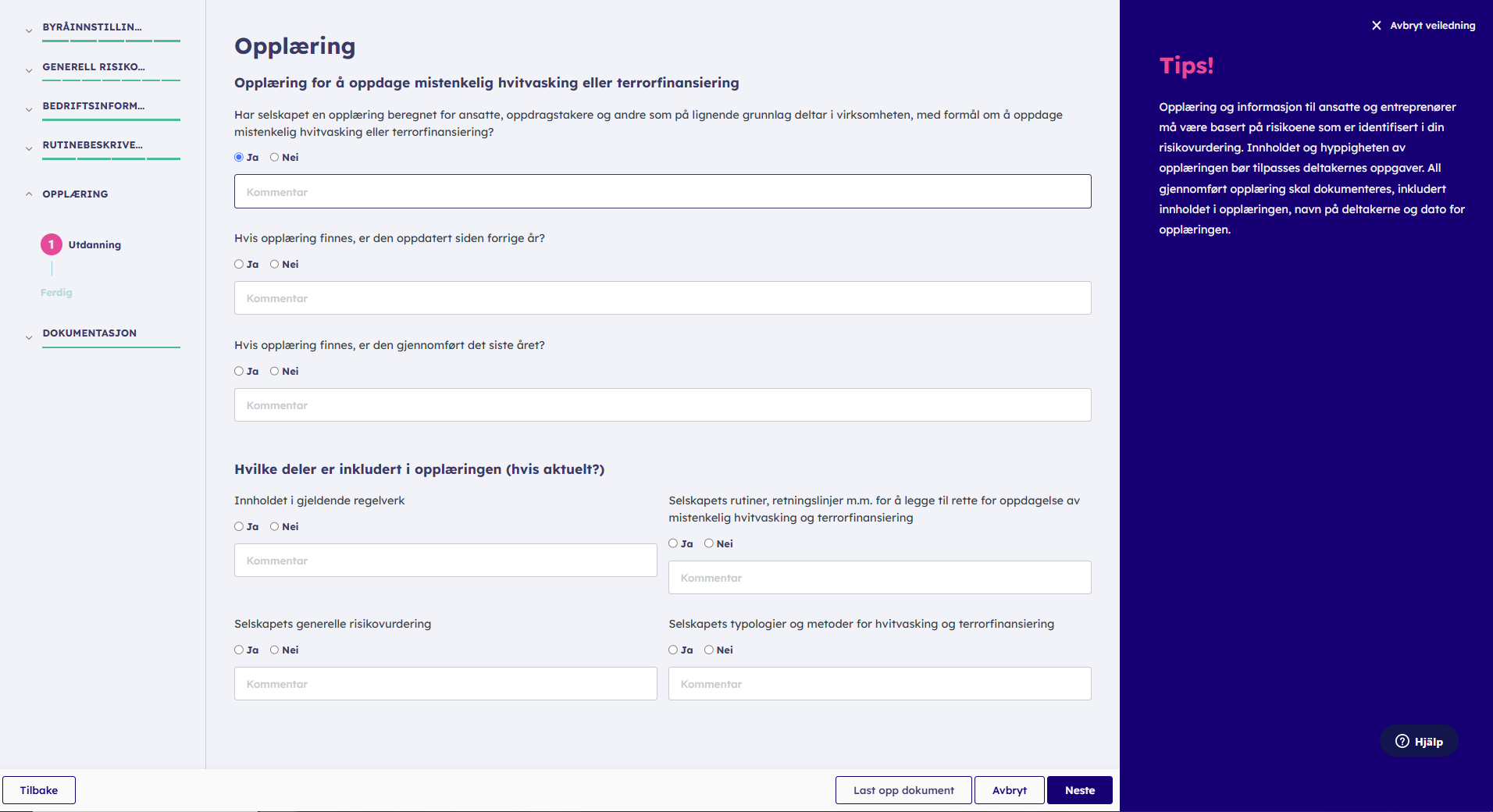This screenshot has height=812, width=1493.
Task: Select Nei for training completed last year
Action: [x=275, y=371]
